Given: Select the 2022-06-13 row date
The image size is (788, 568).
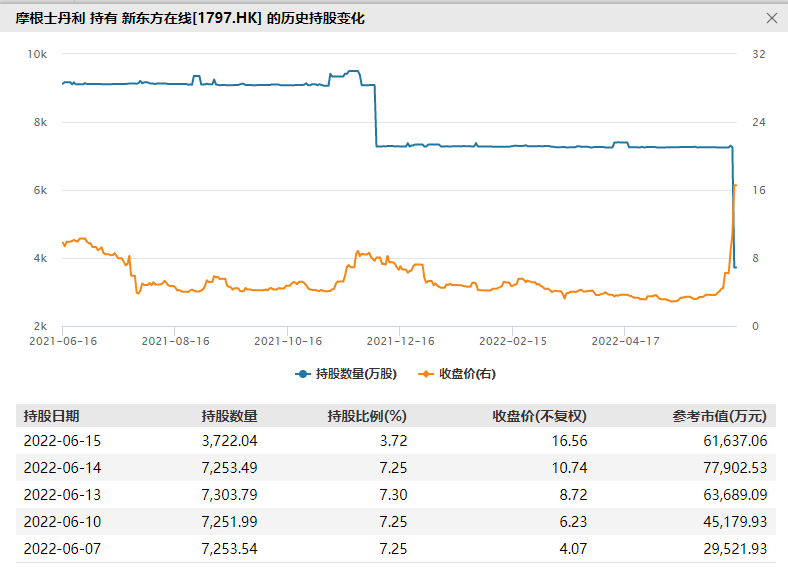Looking at the screenshot, I should click(62, 494).
